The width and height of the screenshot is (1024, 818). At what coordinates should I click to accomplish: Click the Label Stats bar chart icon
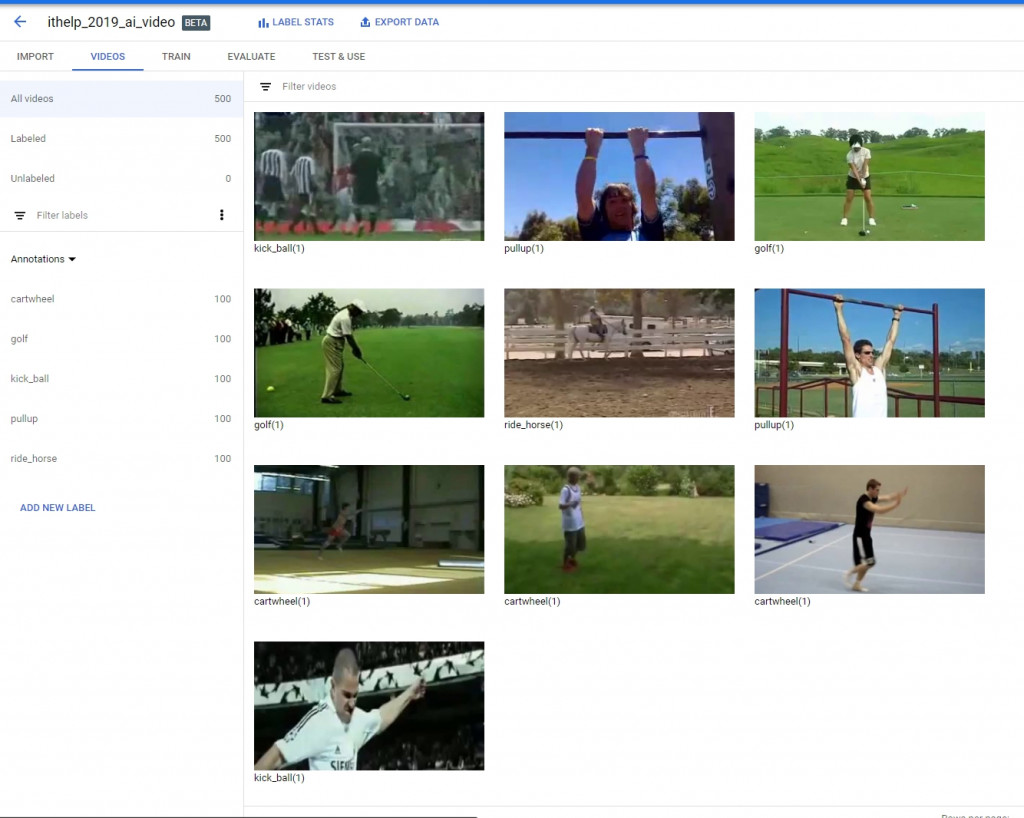pyautogui.click(x=263, y=23)
